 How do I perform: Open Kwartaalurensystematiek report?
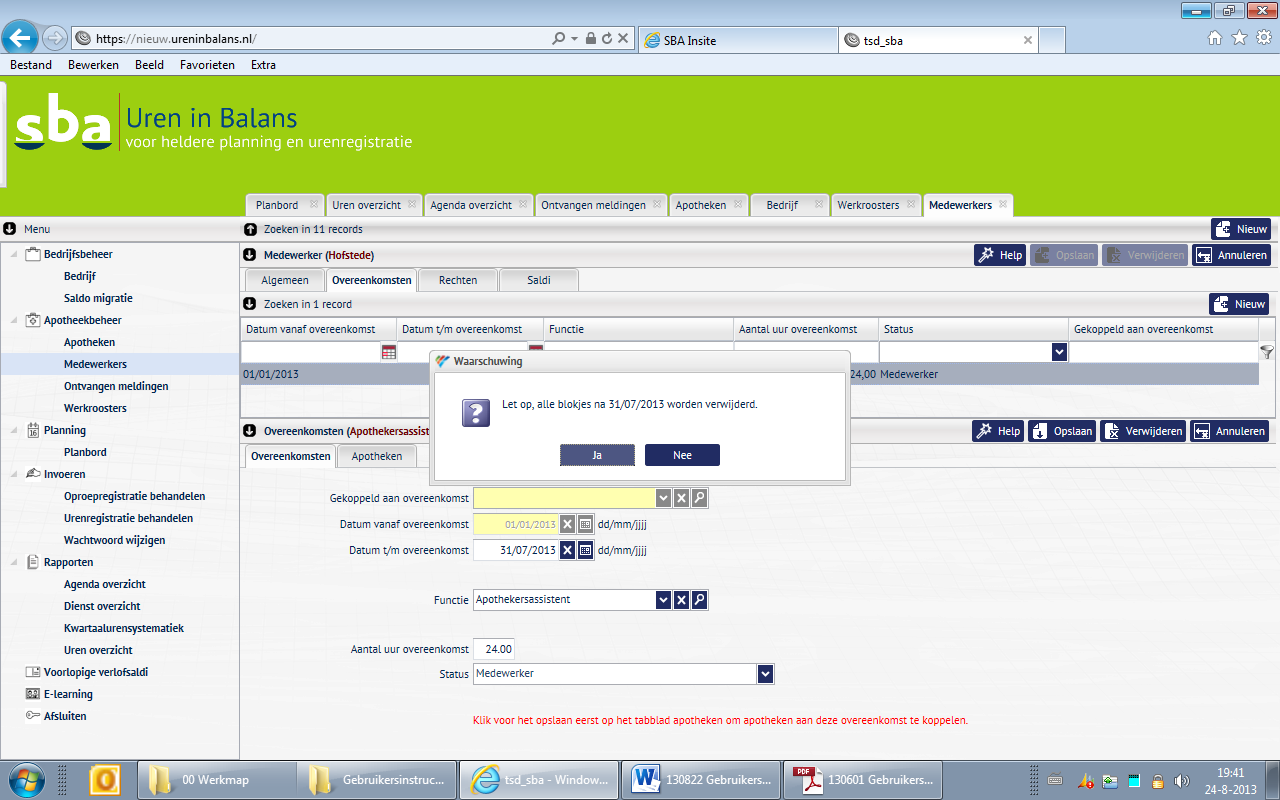click(x=124, y=628)
